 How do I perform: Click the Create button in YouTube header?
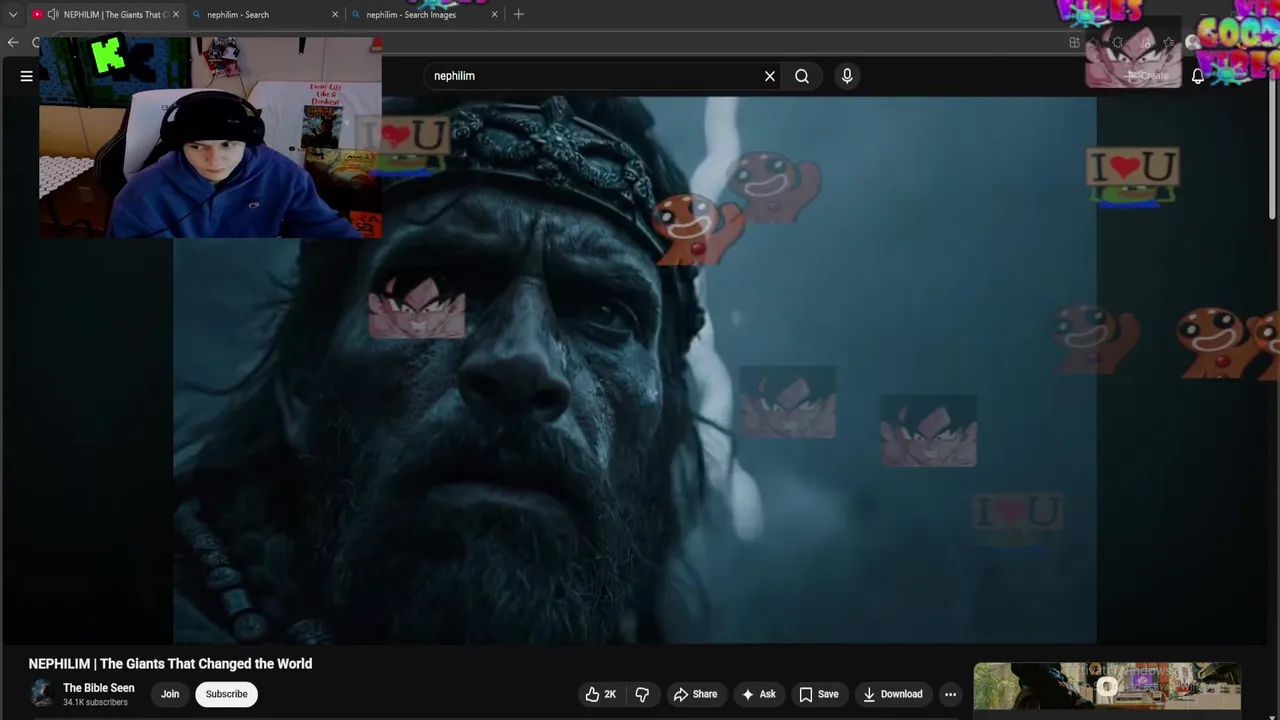[1146, 76]
